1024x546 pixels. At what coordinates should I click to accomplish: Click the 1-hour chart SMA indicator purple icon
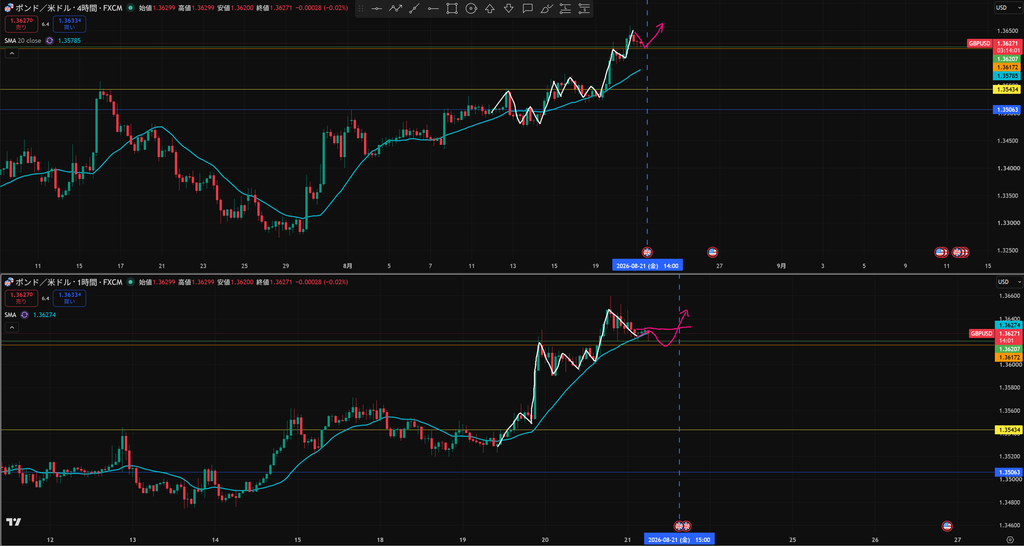[x=24, y=314]
